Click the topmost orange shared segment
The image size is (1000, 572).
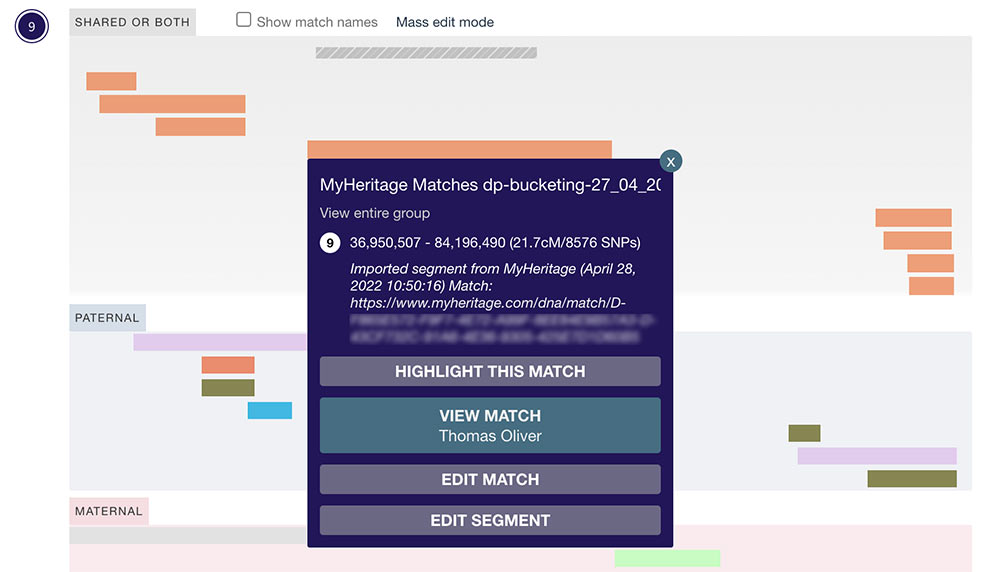pyautogui.click(x=111, y=81)
